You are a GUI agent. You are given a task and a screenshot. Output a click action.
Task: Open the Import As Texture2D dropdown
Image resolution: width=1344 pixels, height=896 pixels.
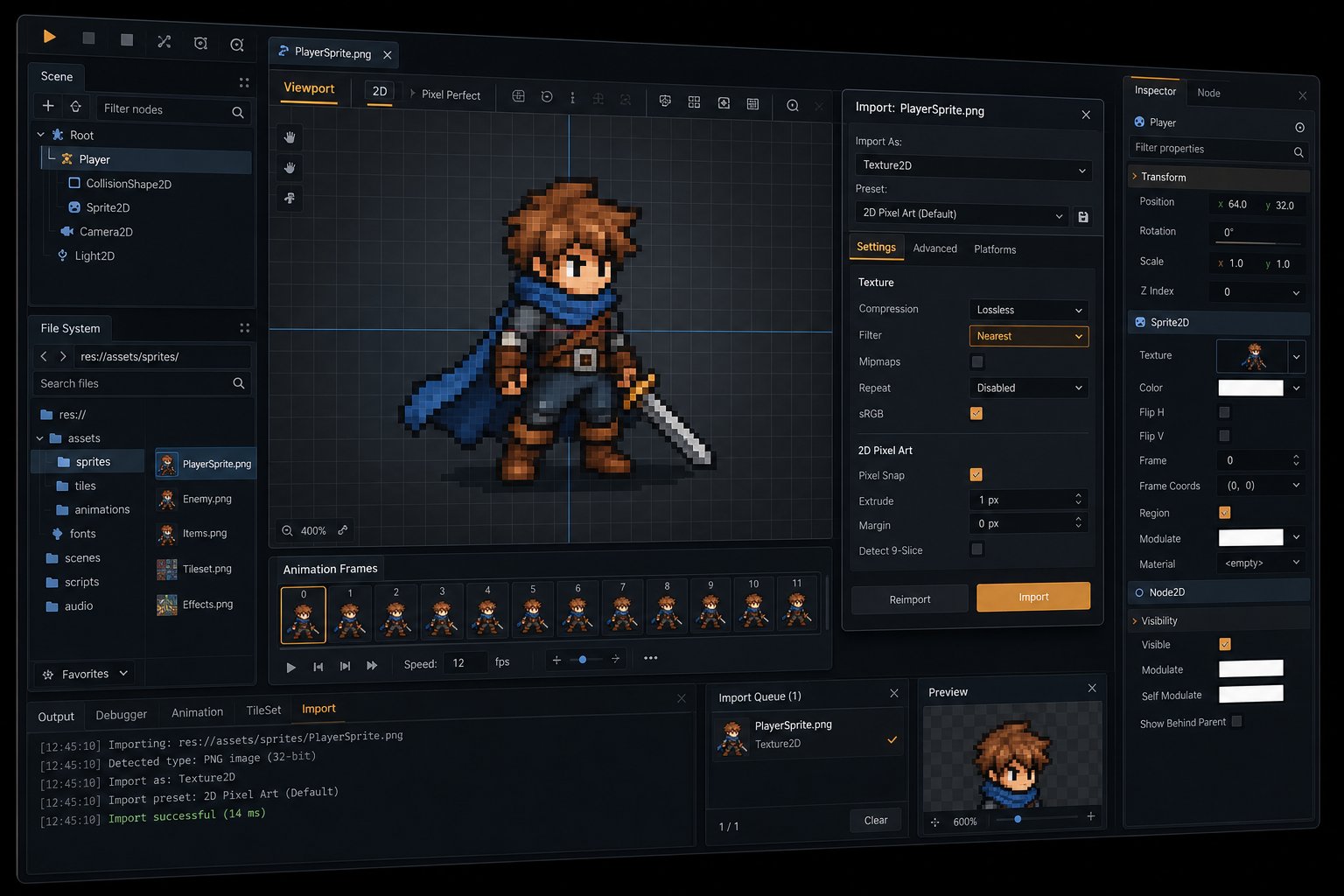tap(973, 166)
